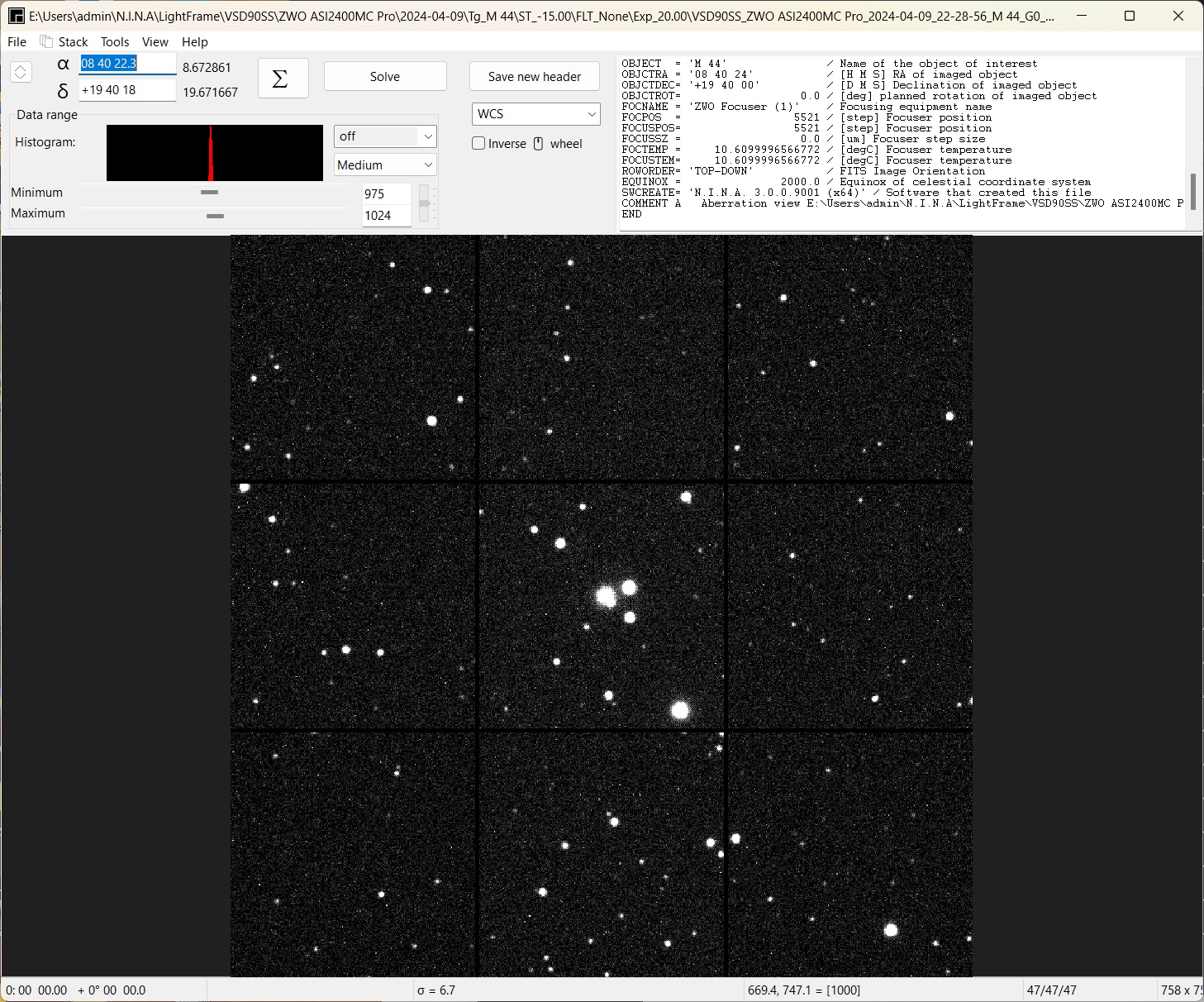
Task: Click the 47/47/47 status bar entry
Action: coord(1051,990)
